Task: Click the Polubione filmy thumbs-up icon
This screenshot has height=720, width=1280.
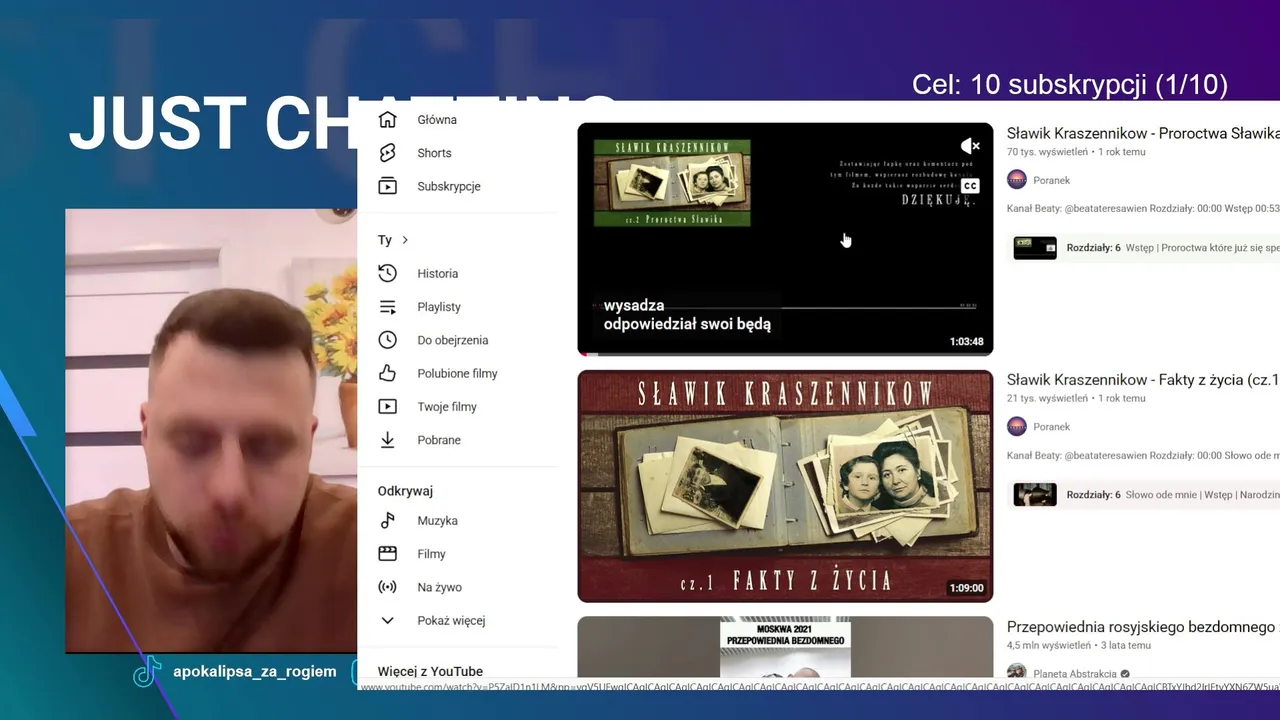Action: tap(388, 373)
